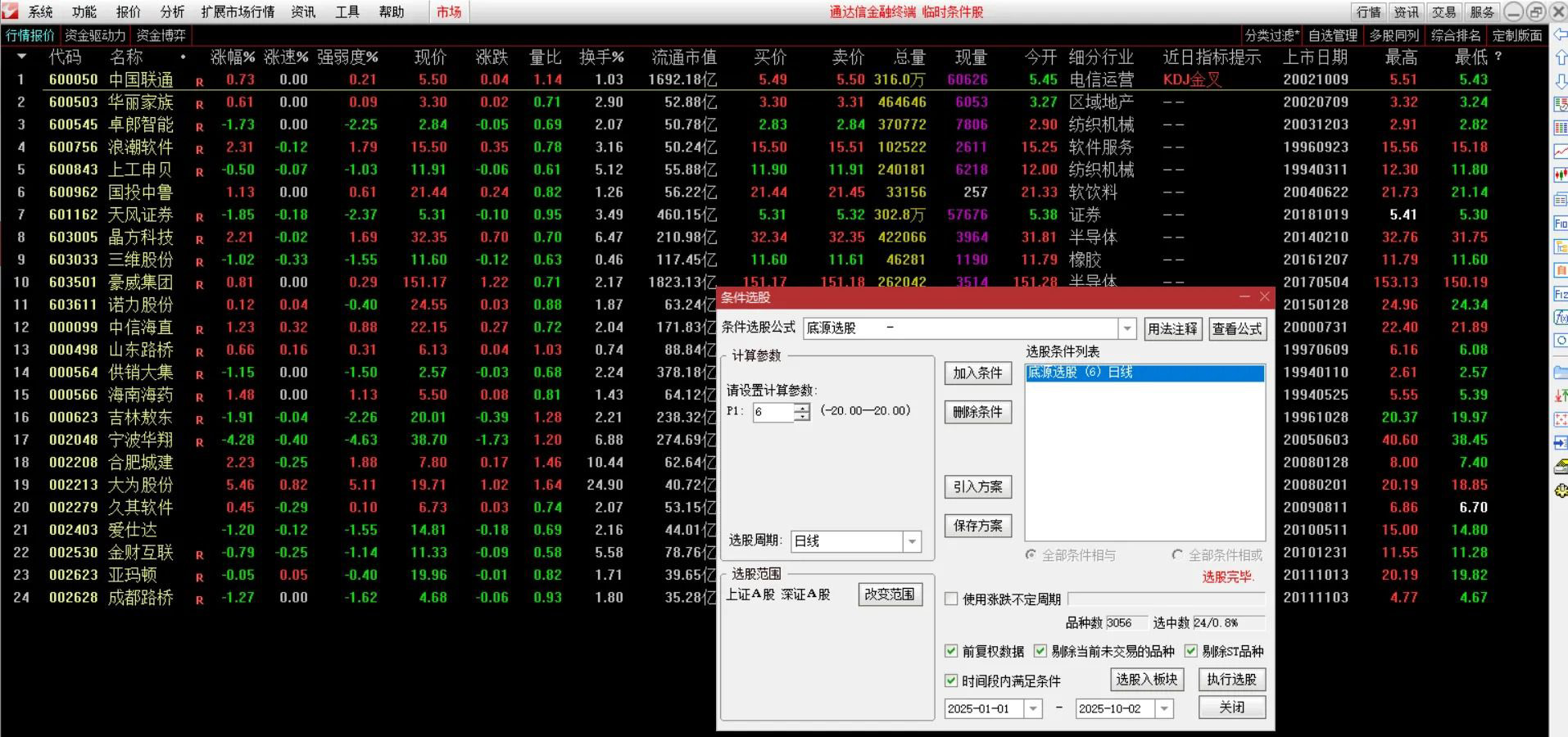This screenshot has width=1568, height=737.
Task: Open the 选股周期 period dropdown
Action: 911,541
